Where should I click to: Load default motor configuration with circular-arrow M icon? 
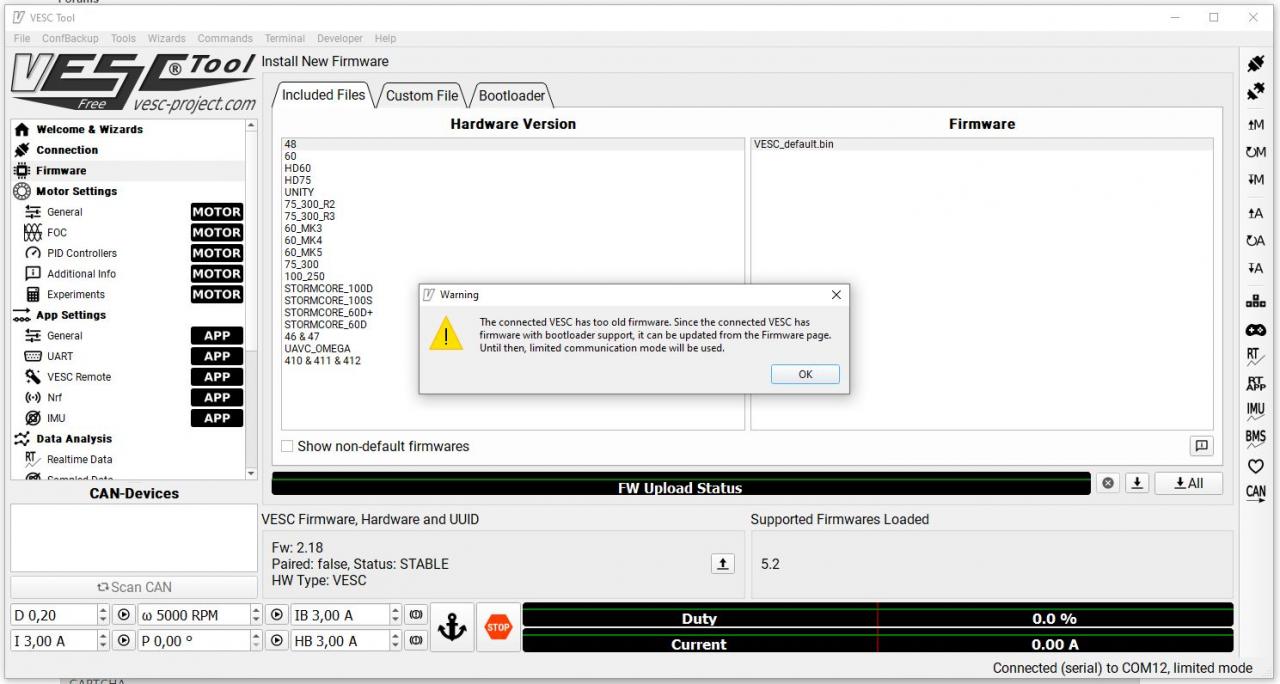[x=1256, y=152]
